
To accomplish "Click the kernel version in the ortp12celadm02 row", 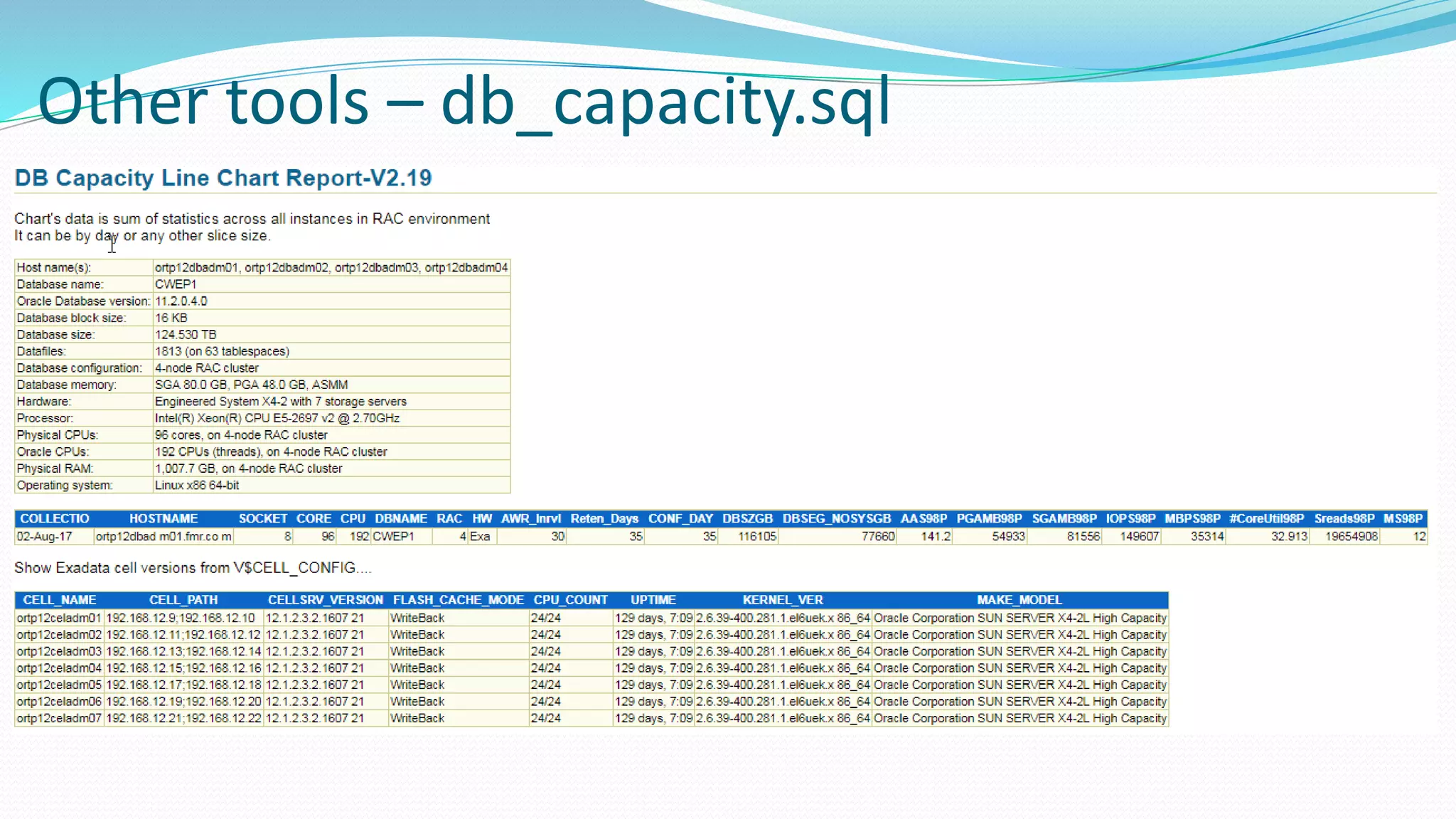I will click(x=783, y=634).
